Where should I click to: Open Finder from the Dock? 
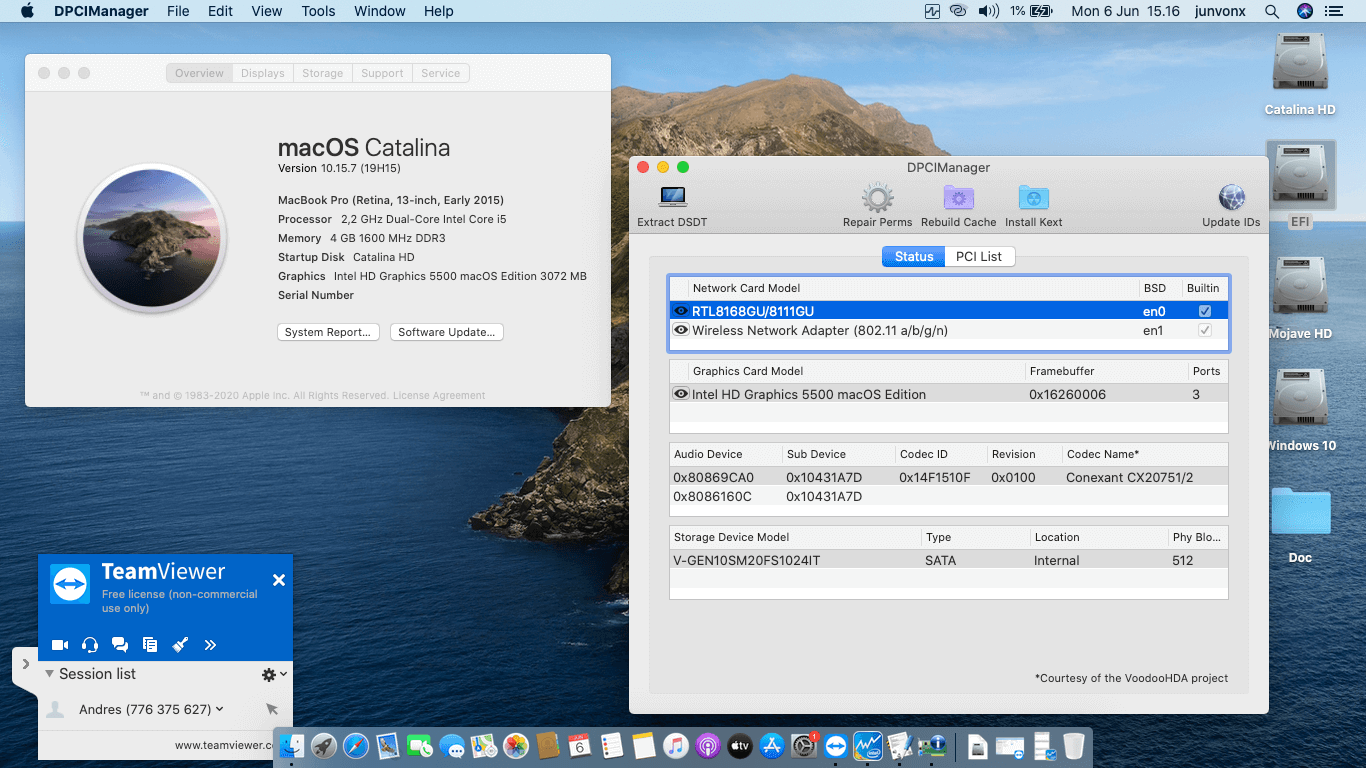point(291,746)
